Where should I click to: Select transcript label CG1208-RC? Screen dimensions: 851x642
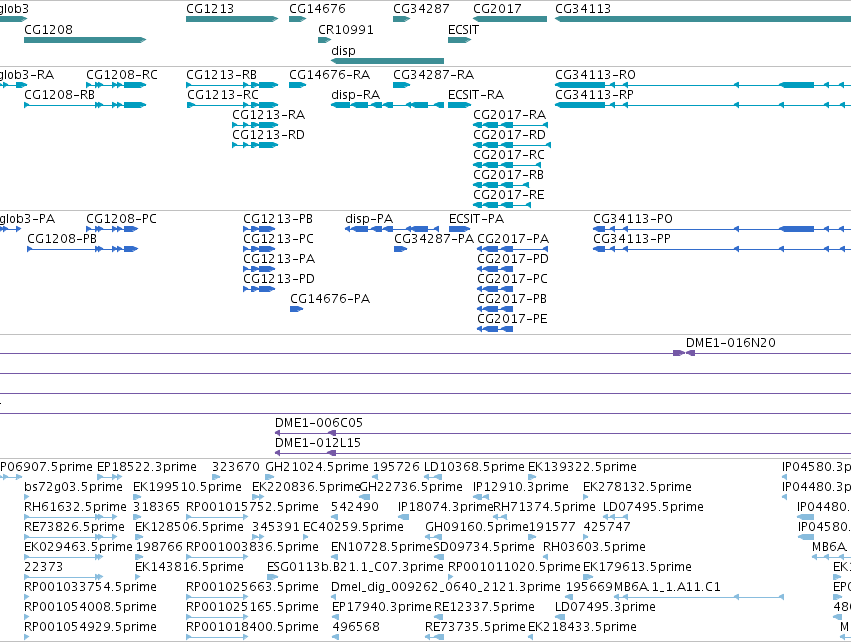coord(122,74)
